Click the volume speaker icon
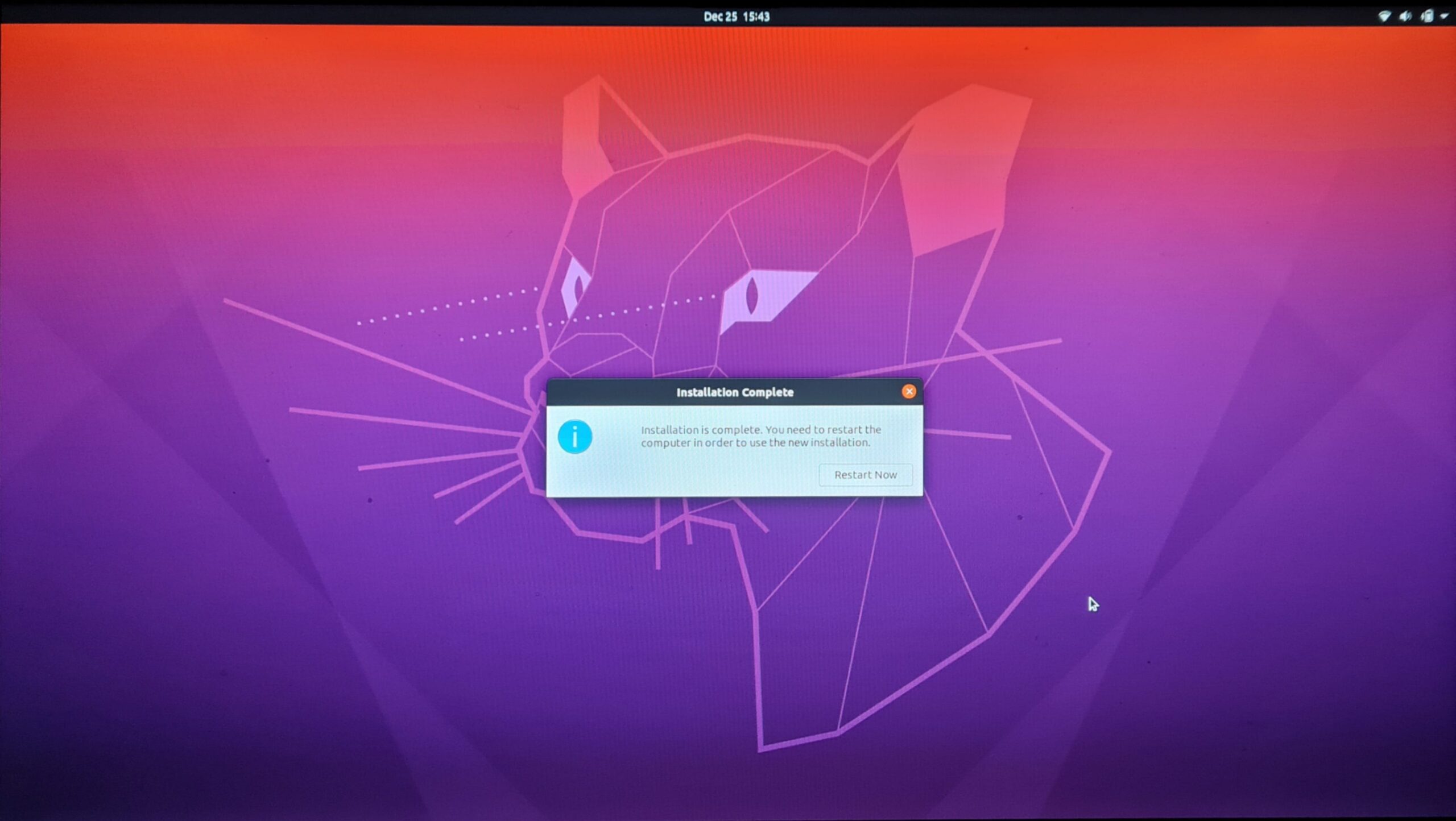Image resolution: width=1456 pixels, height=821 pixels. 1405,16
